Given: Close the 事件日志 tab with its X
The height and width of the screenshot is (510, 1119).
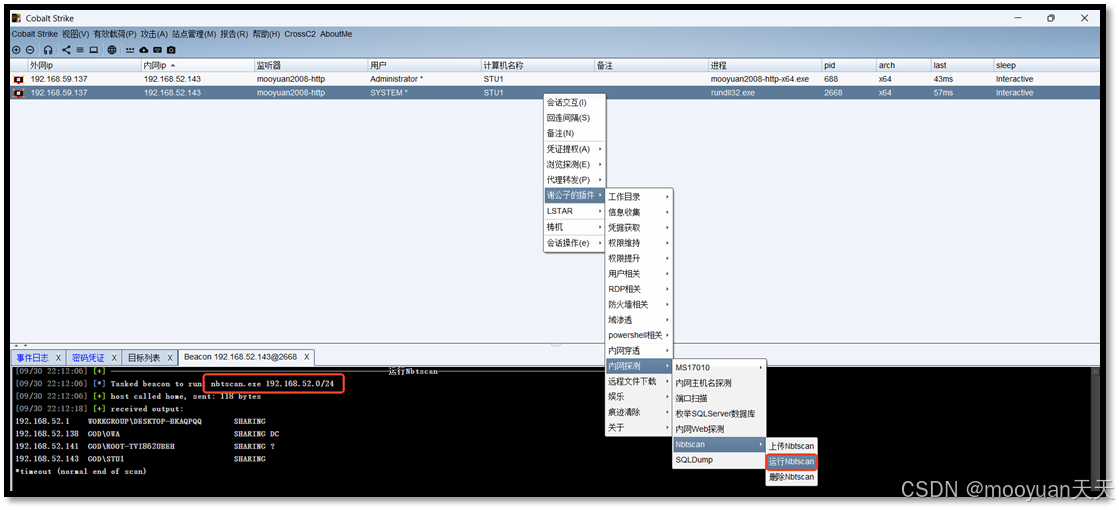Looking at the screenshot, I should tap(58, 357).
